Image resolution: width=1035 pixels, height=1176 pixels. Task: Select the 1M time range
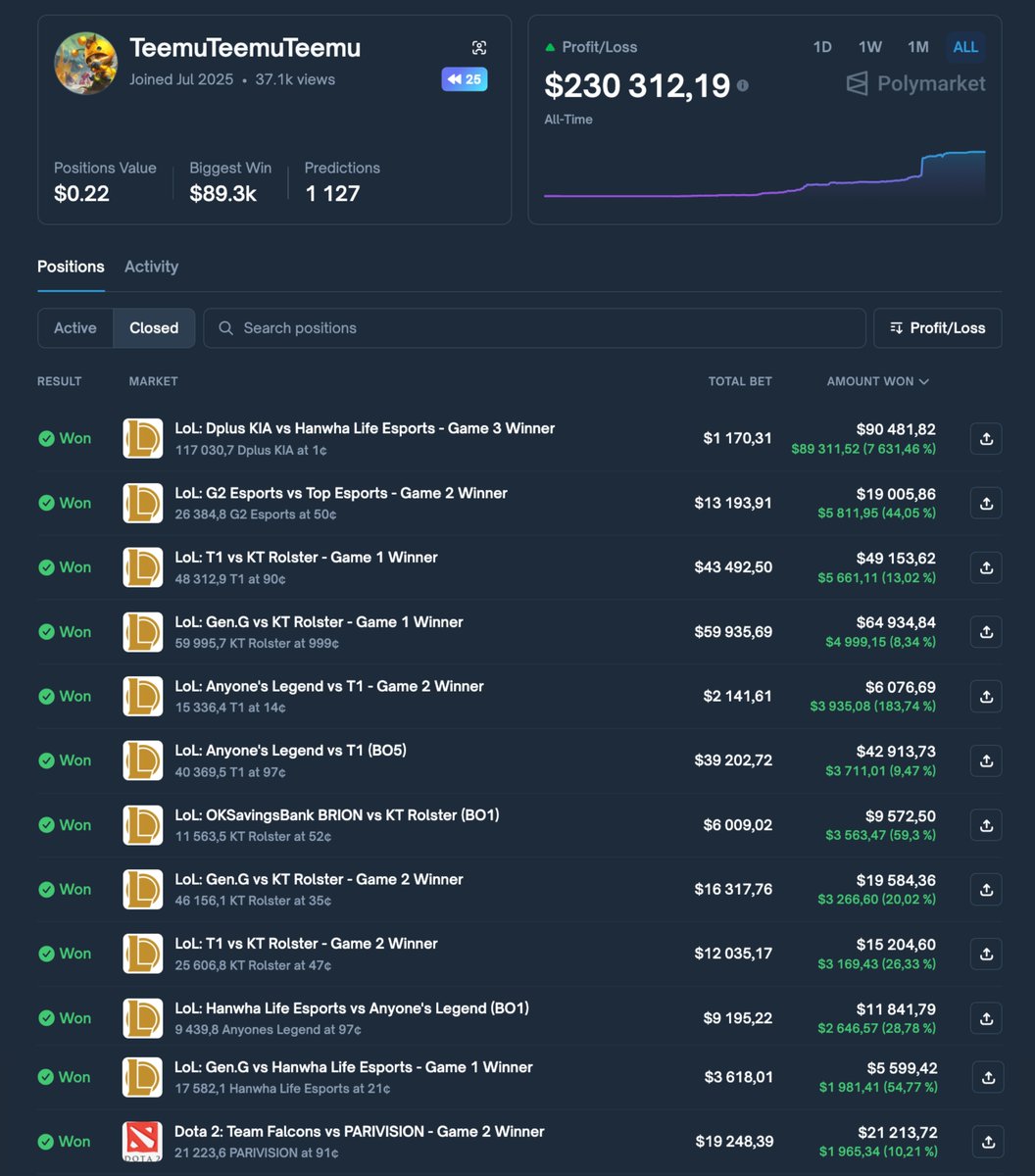(x=917, y=47)
